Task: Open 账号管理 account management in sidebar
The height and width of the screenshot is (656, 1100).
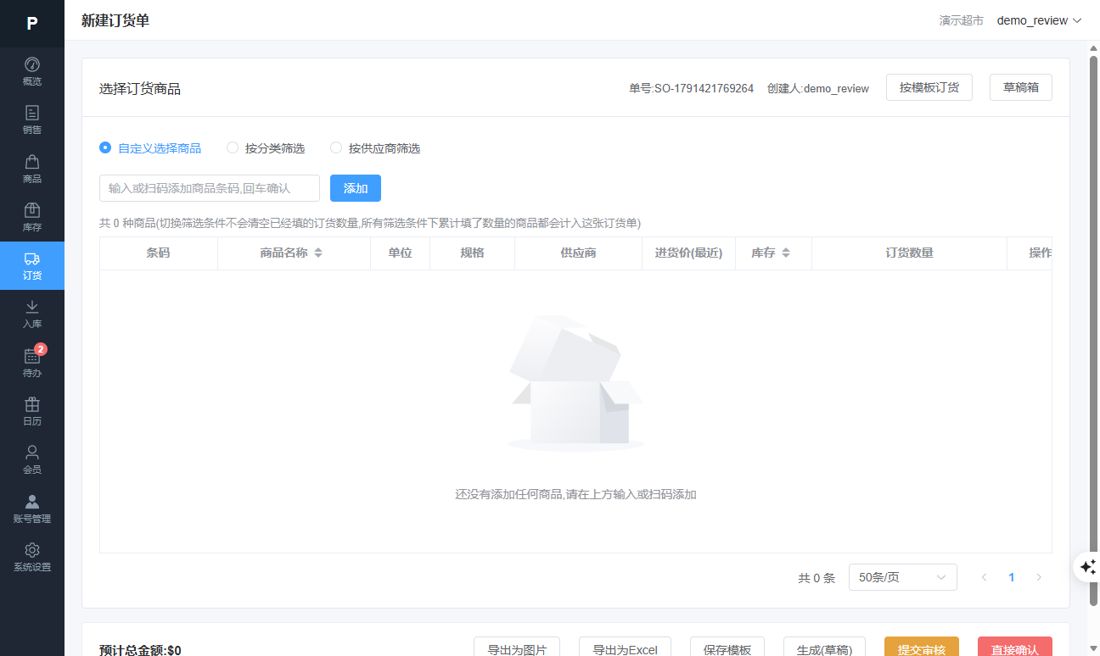Action: click(x=32, y=509)
